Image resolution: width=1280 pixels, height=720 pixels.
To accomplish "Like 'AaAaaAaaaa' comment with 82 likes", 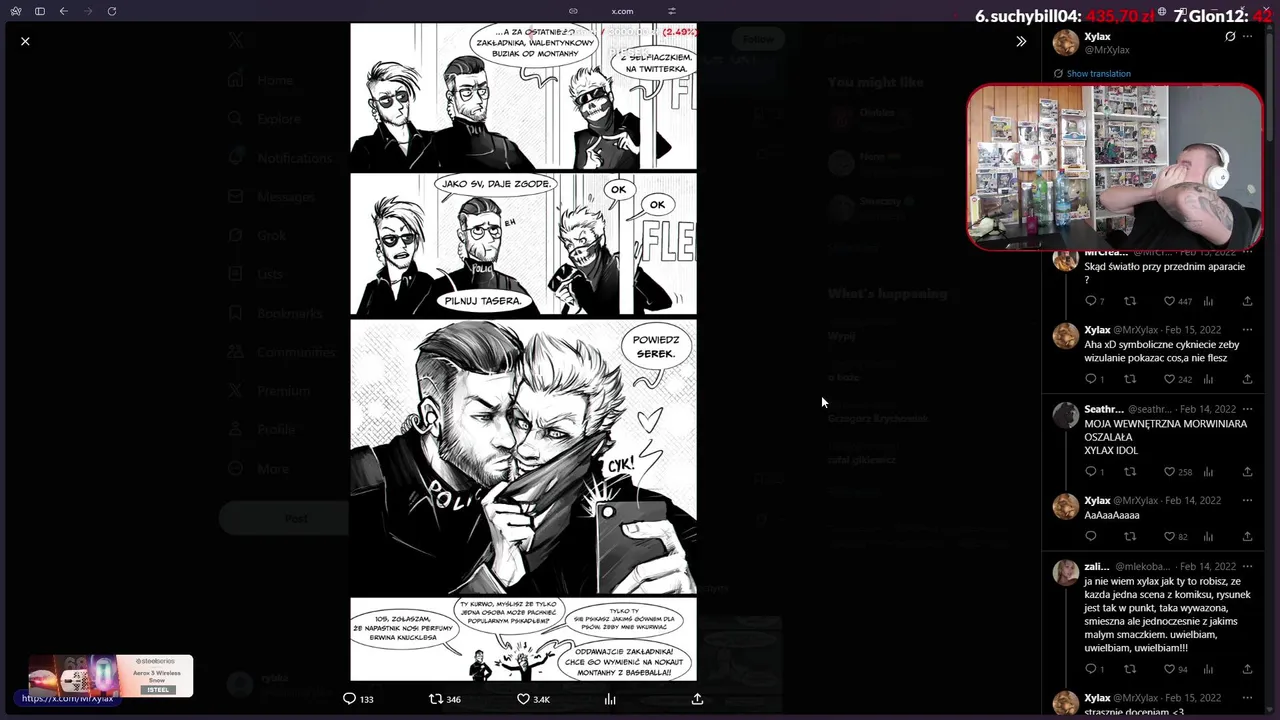I will coord(1175,536).
